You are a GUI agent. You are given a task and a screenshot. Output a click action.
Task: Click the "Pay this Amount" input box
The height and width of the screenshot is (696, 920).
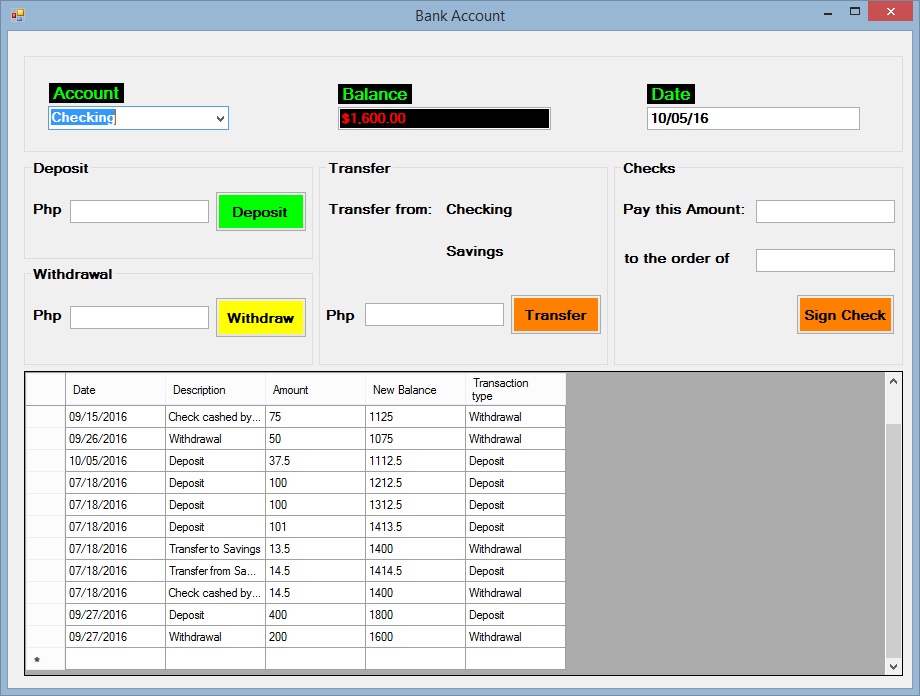(825, 210)
